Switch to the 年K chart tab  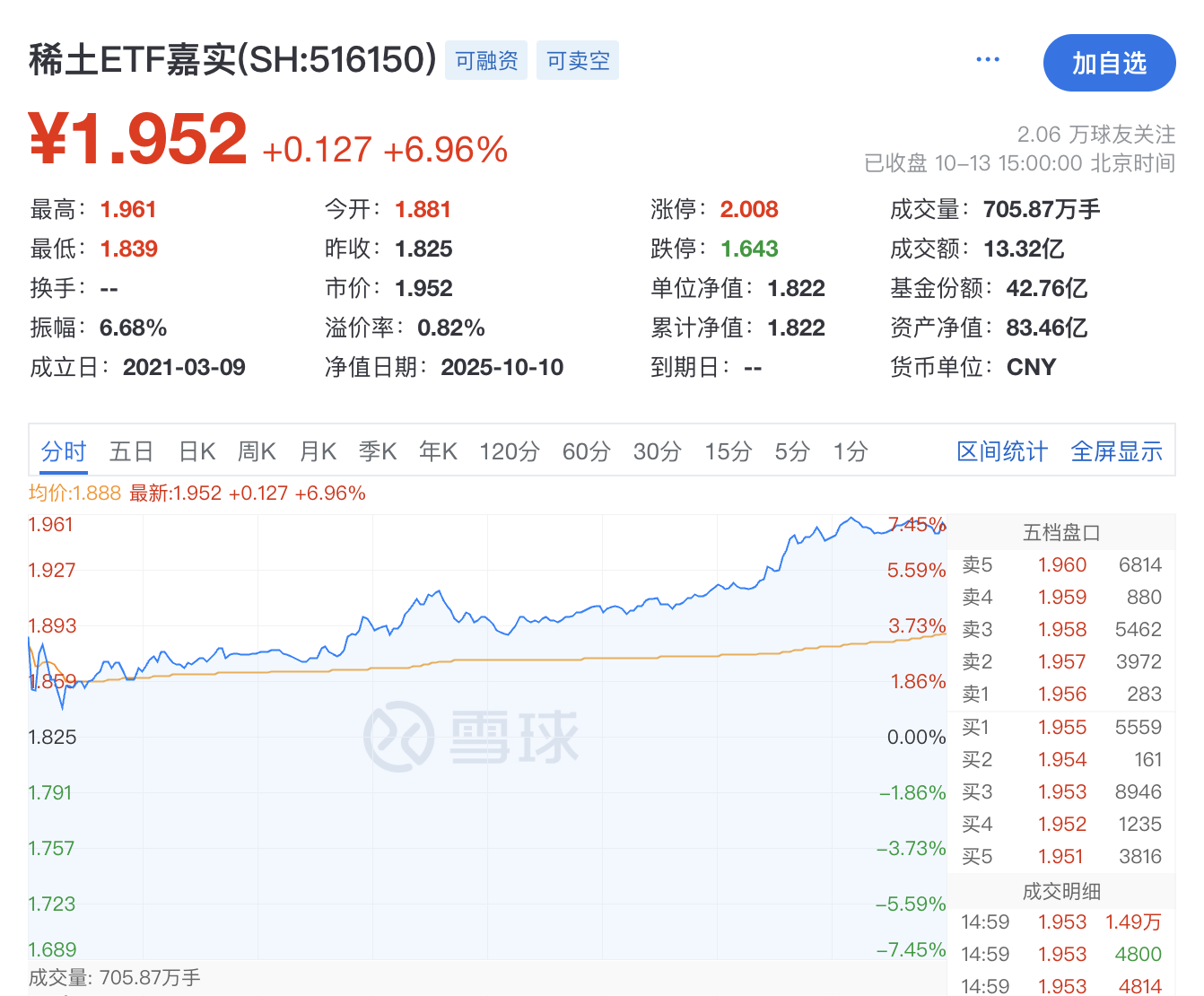[x=438, y=451]
